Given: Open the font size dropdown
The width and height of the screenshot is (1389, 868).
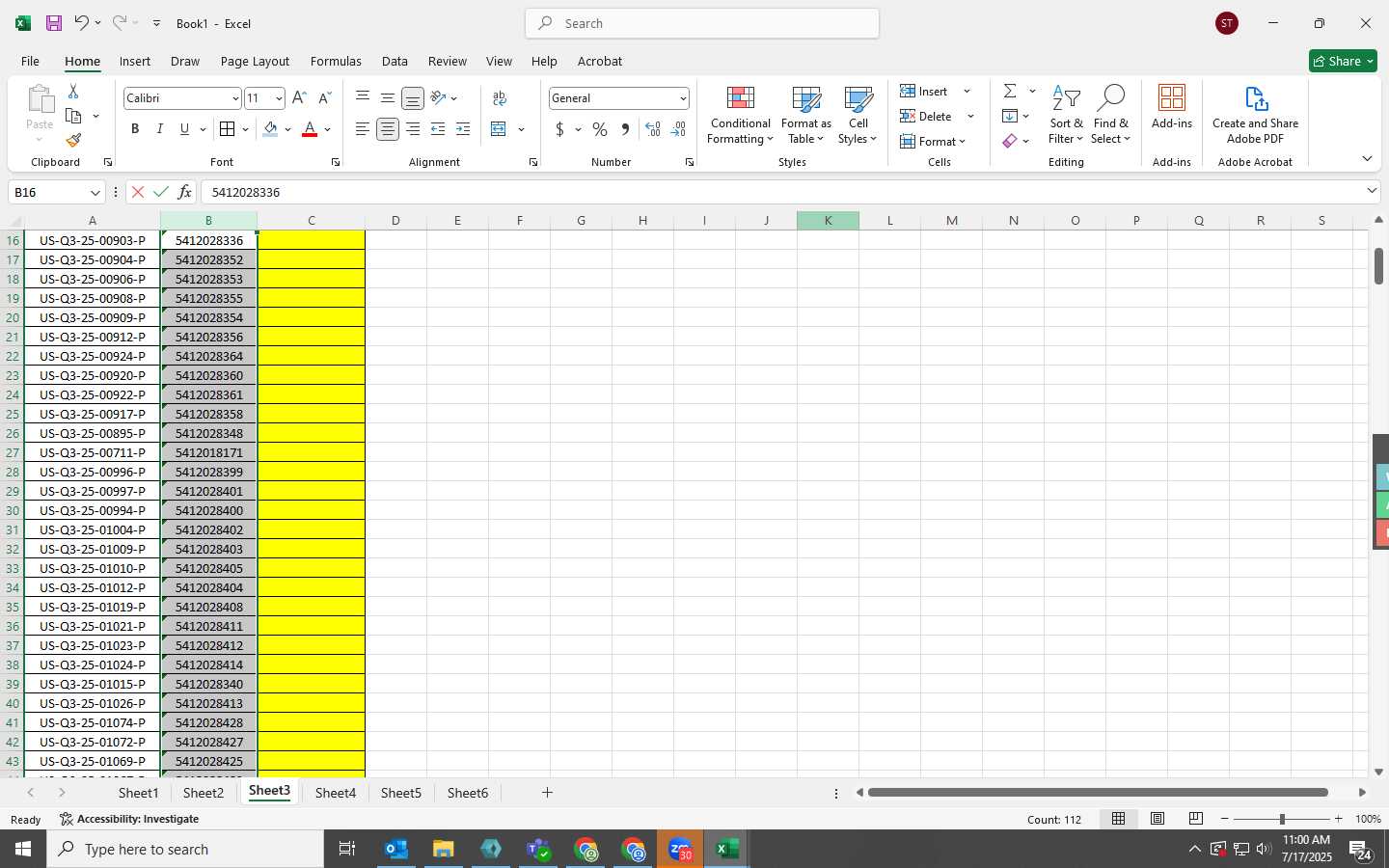Looking at the screenshot, I should (279, 98).
